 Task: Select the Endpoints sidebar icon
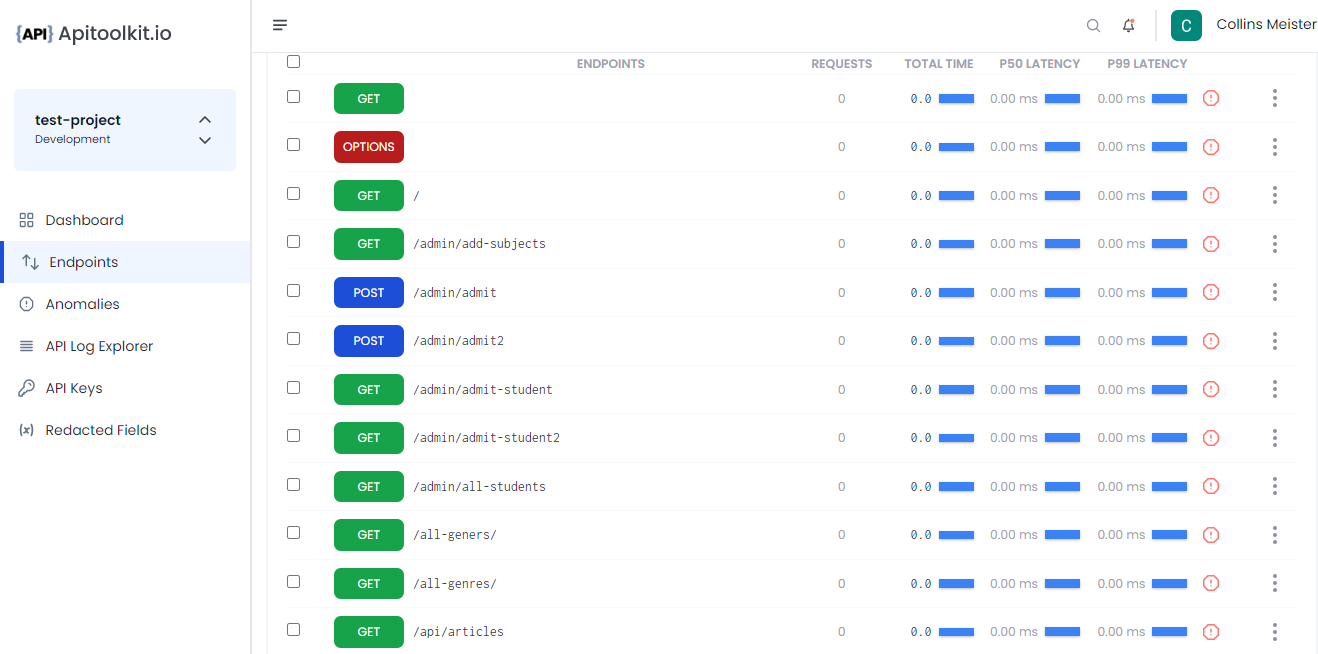(x=25, y=261)
